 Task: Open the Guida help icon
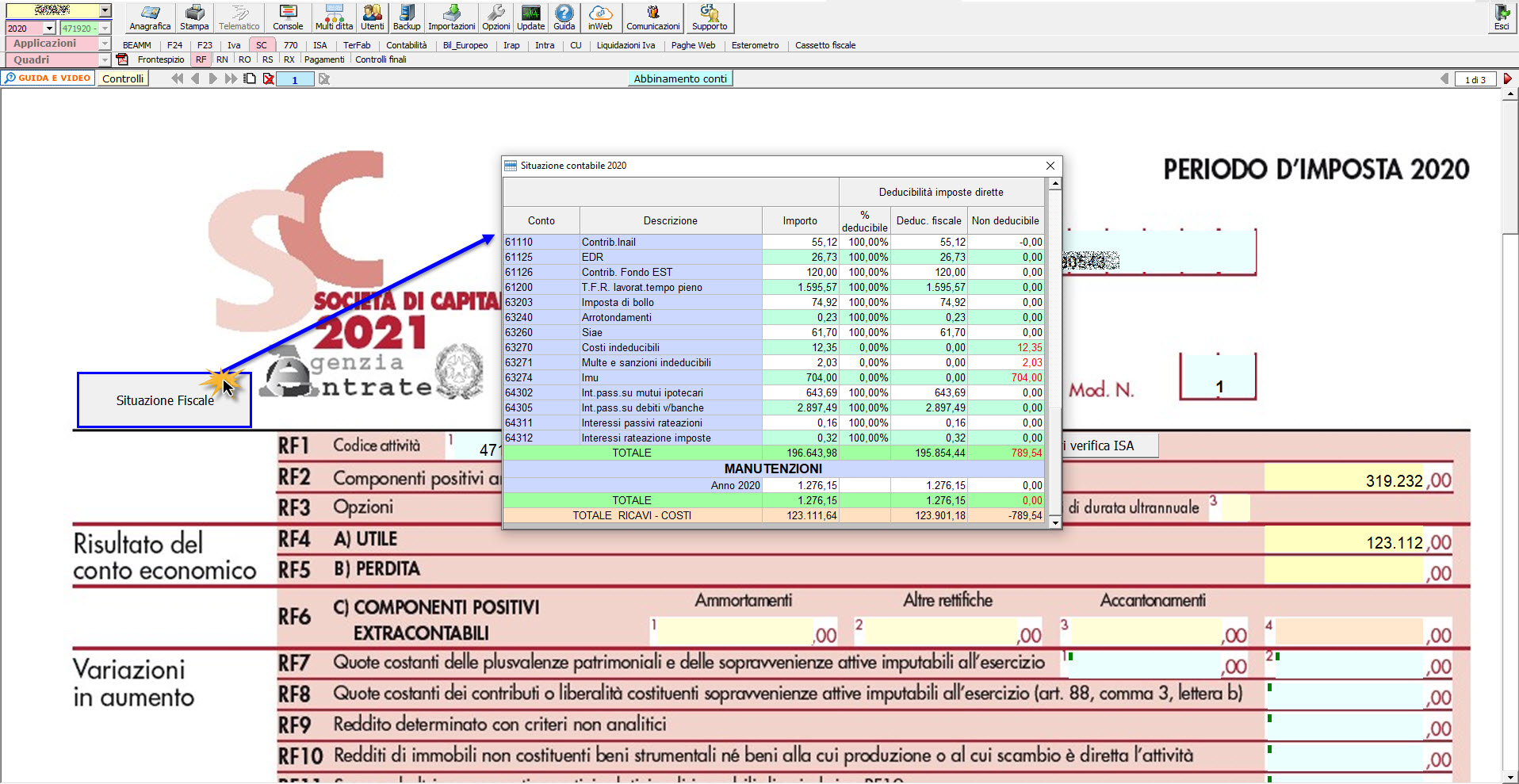(x=564, y=17)
